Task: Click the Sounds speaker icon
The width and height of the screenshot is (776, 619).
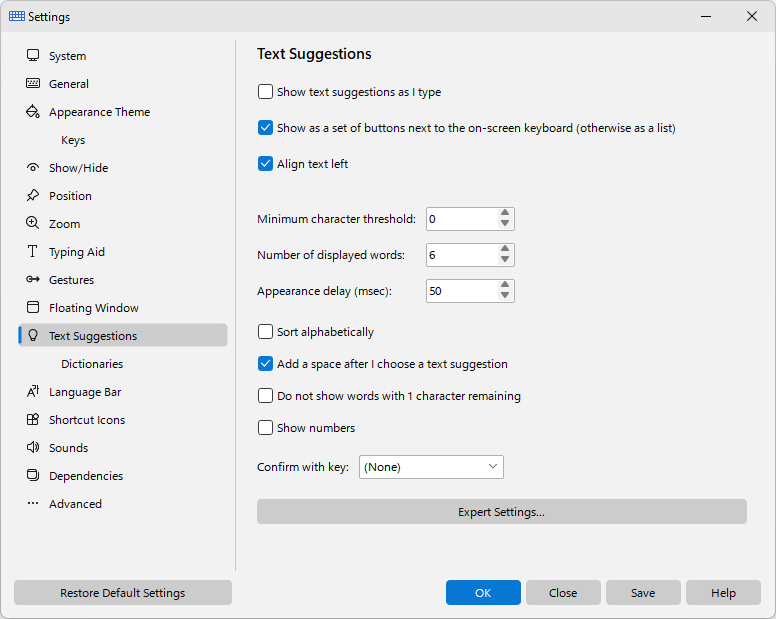Action: [33, 447]
